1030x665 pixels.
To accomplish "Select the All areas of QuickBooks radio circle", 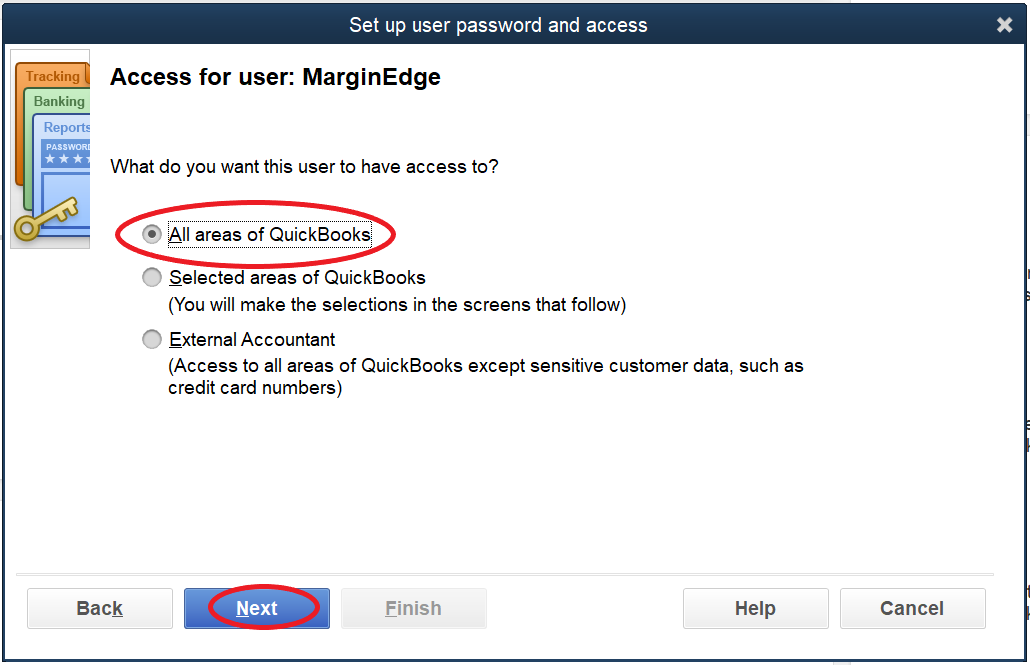I will coord(152,235).
